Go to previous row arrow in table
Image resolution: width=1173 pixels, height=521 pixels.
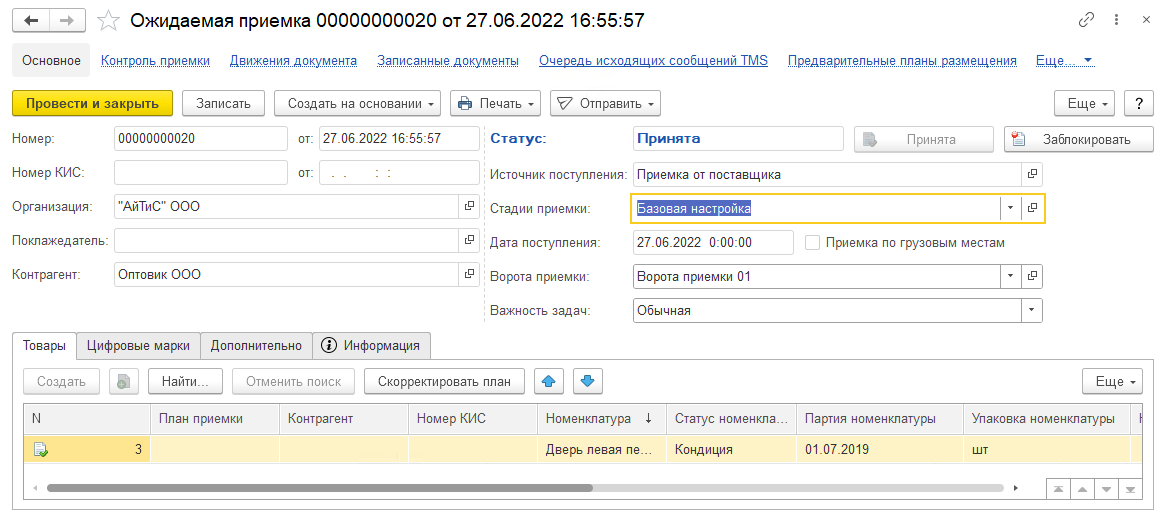(x=1082, y=489)
